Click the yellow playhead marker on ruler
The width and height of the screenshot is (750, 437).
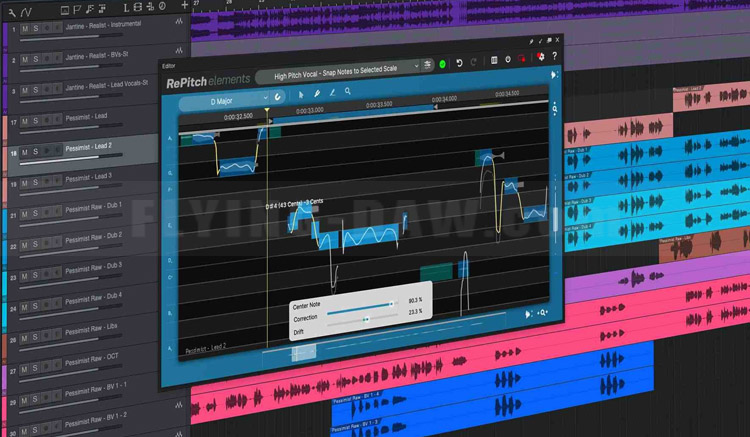point(267,111)
